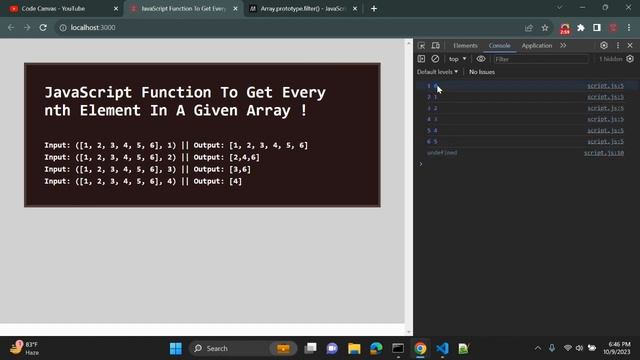
Task: Close the Array.prototype.filter() tab
Action: (355, 9)
